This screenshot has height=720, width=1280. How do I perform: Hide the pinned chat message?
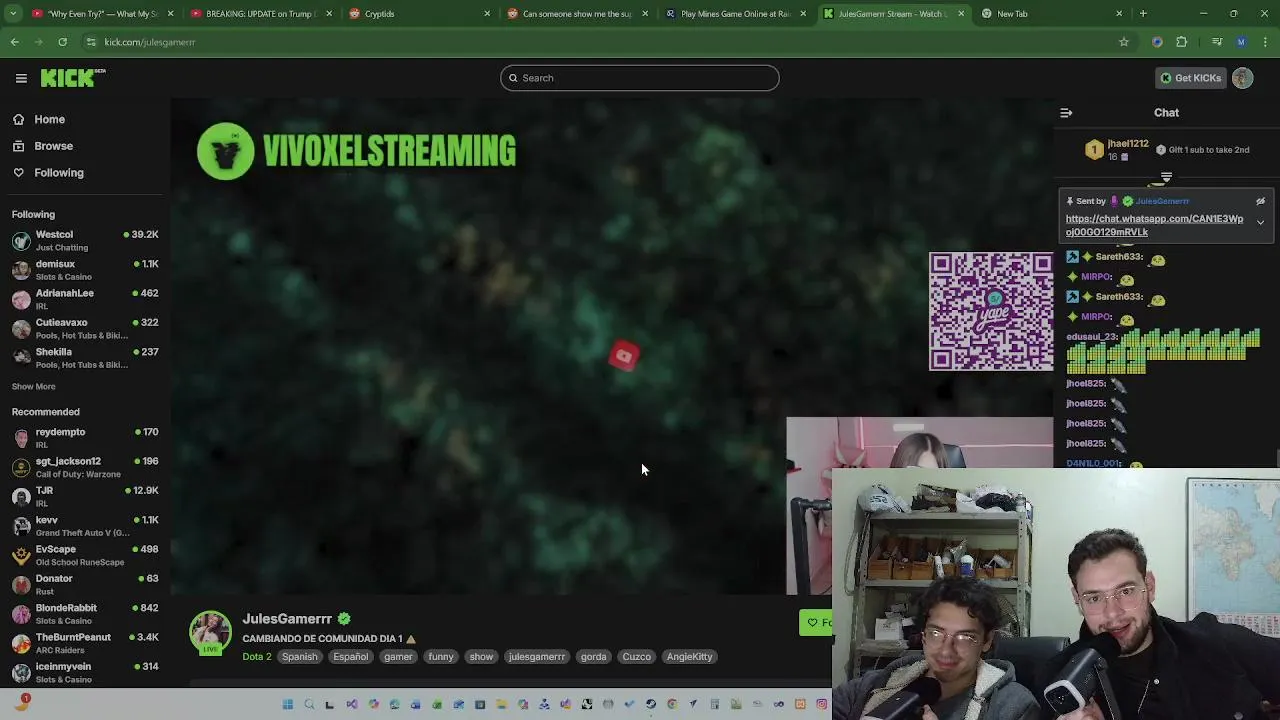pos(1260,201)
